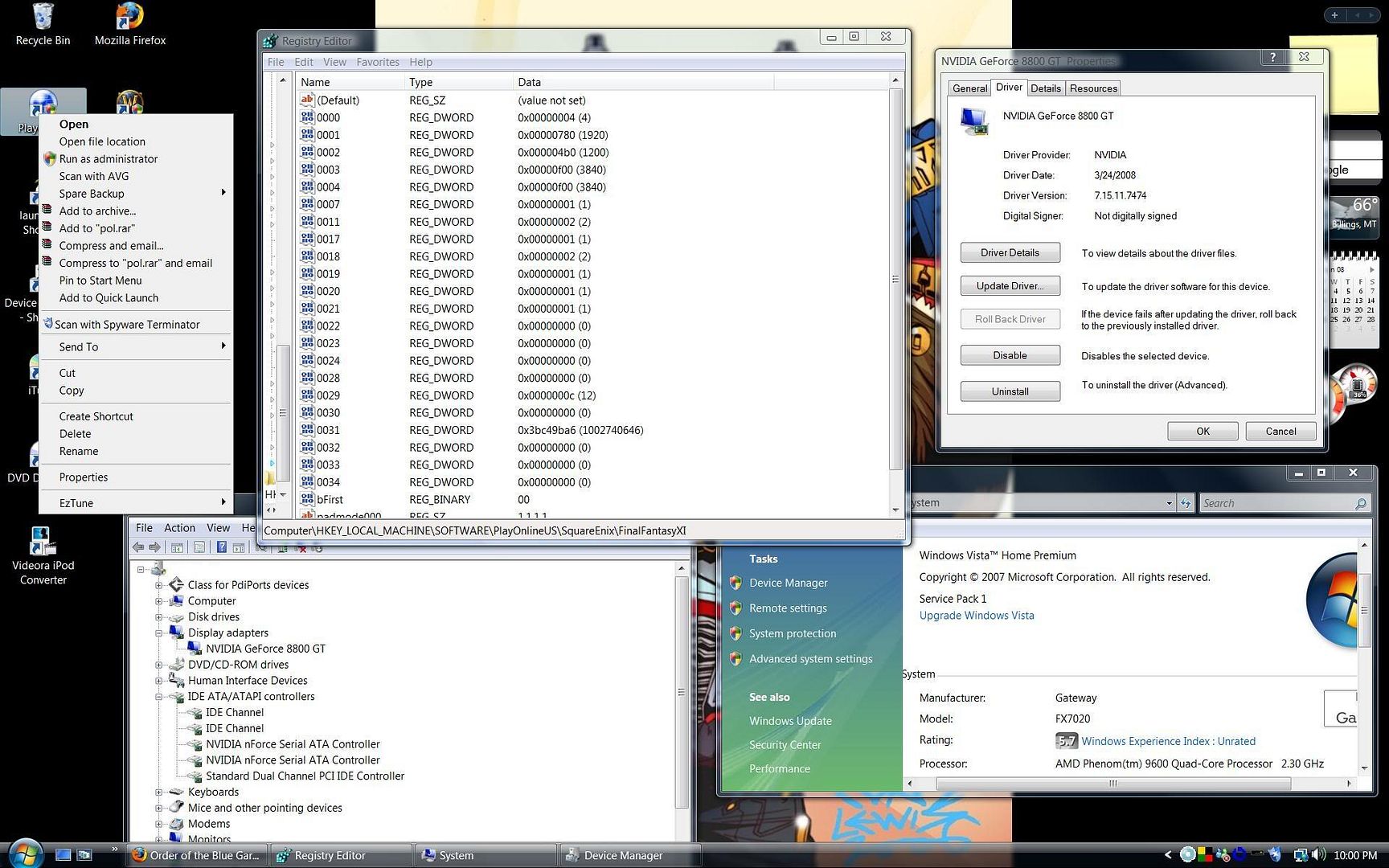
Task: Click the 0031 DWORD value icon in Registry Editor
Action: coord(307,430)
